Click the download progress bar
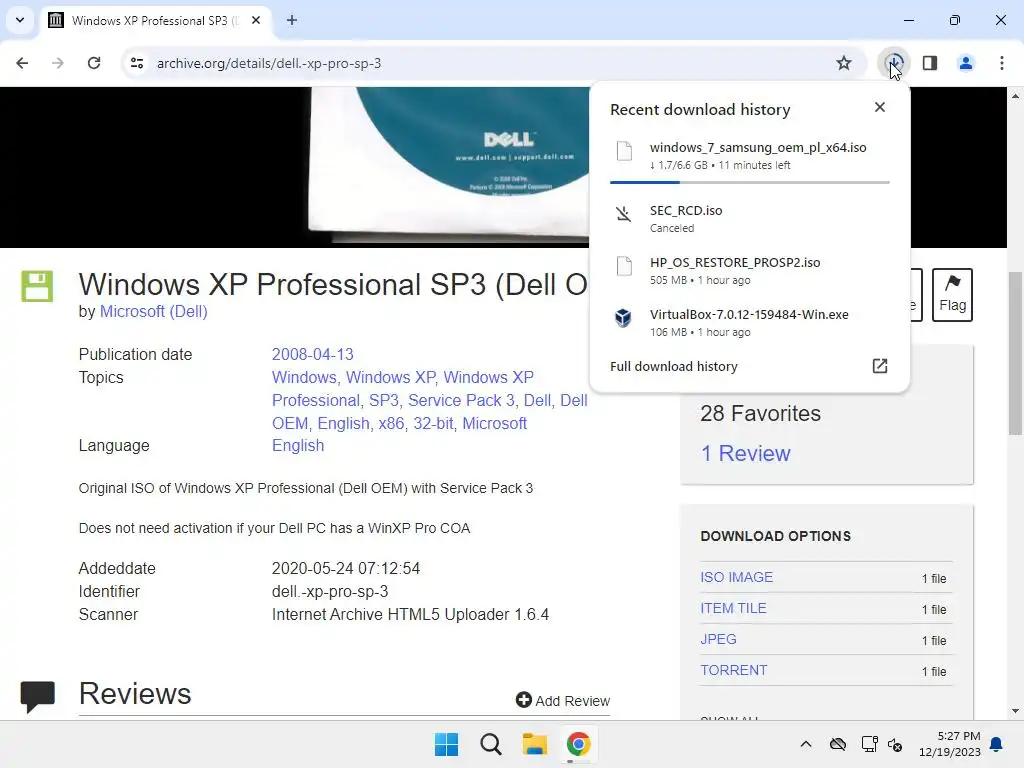Image resolution: width=1024 pixels, height=768 pixels. coord(750,182)
